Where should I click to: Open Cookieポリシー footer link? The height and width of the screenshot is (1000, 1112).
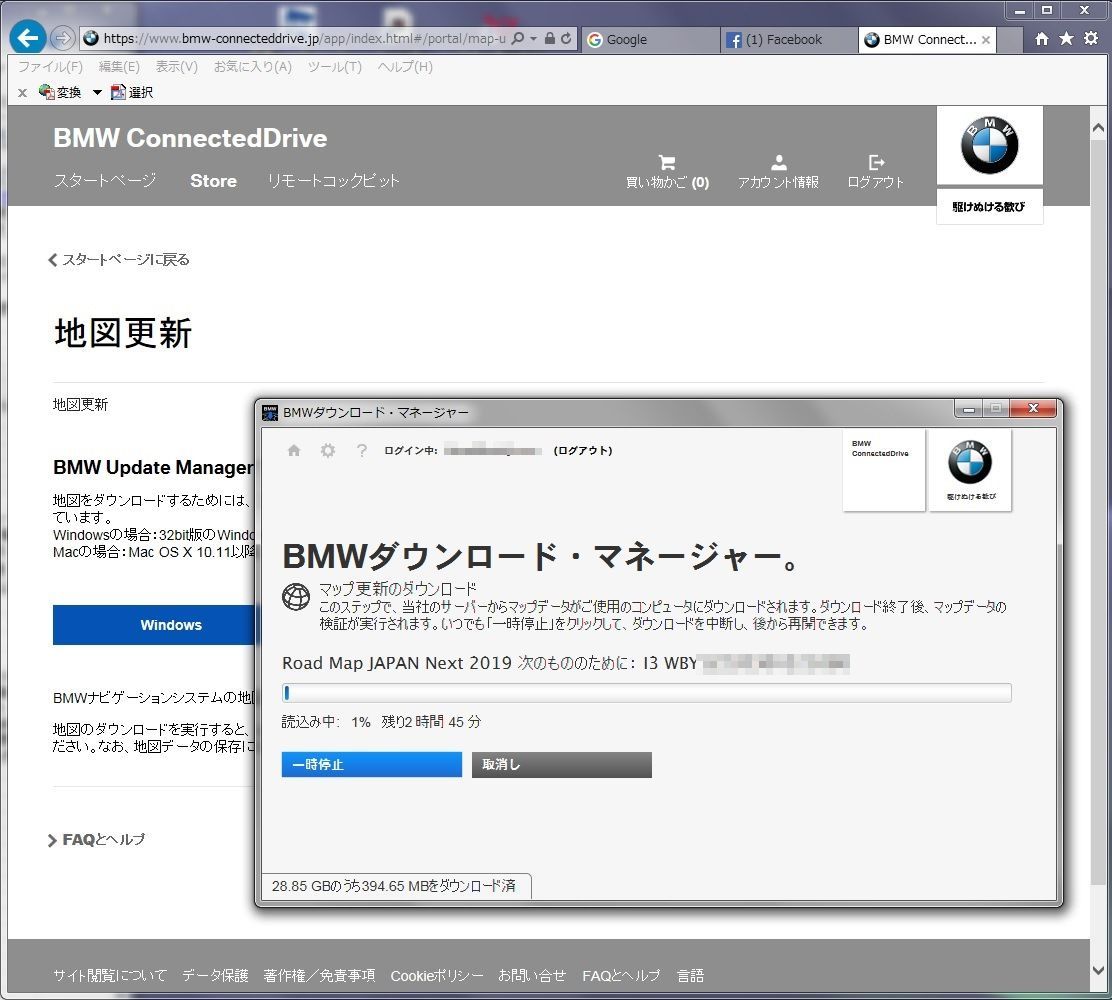pos(437,976)
